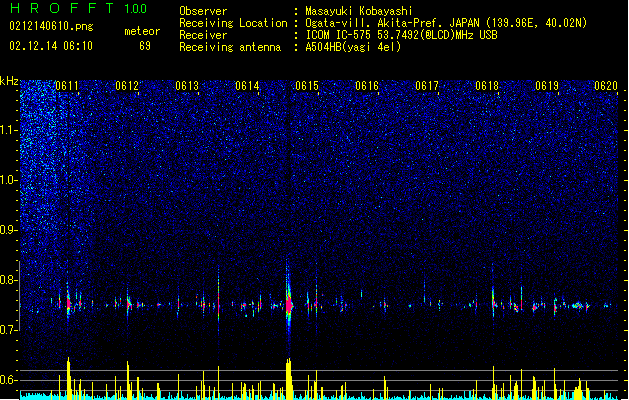
Task: Click the 1.0 kHz axis label
Action: 8,180
